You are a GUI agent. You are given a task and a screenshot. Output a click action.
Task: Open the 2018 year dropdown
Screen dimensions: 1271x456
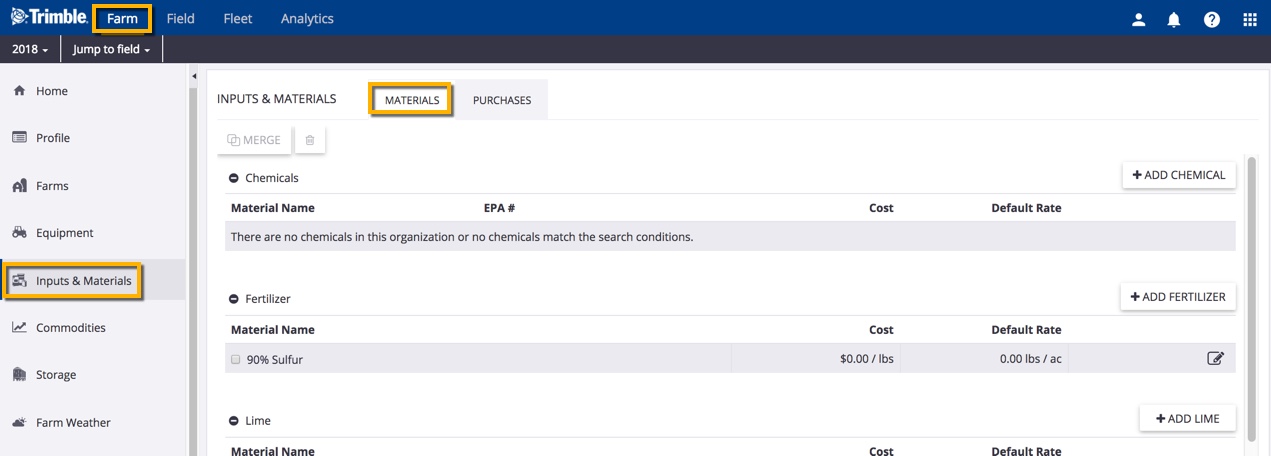(30, 50)
